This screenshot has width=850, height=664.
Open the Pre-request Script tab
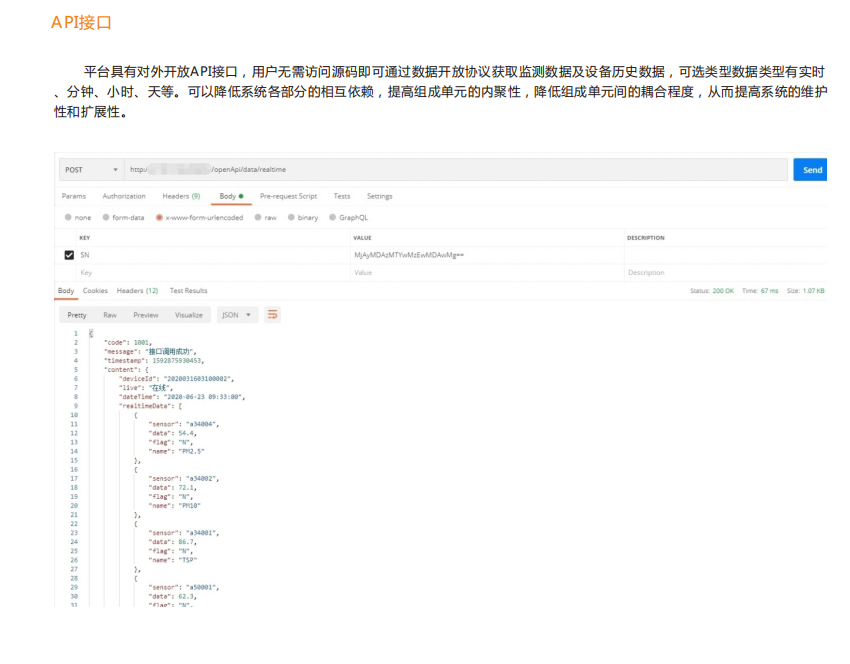[x=288, y=196]
